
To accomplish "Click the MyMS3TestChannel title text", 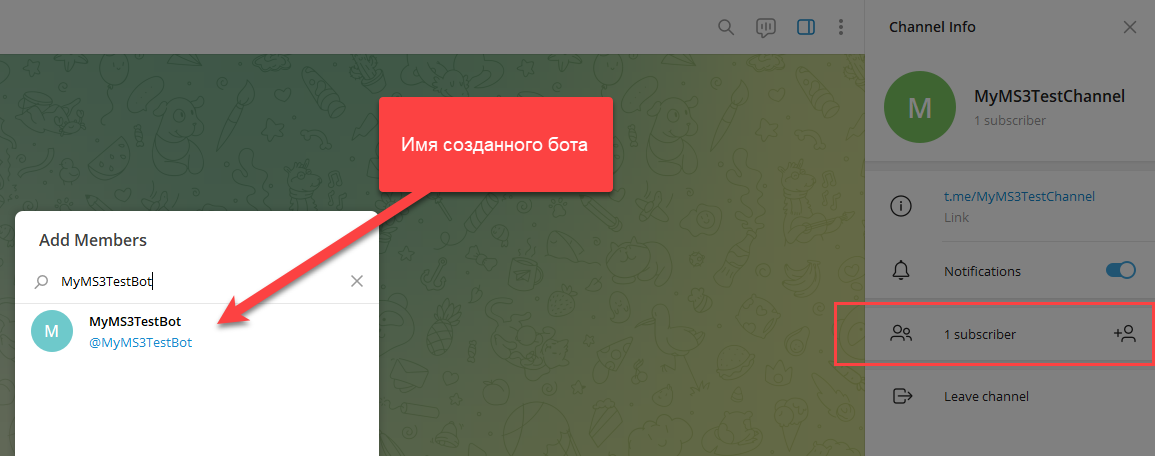I will 1049,97.
